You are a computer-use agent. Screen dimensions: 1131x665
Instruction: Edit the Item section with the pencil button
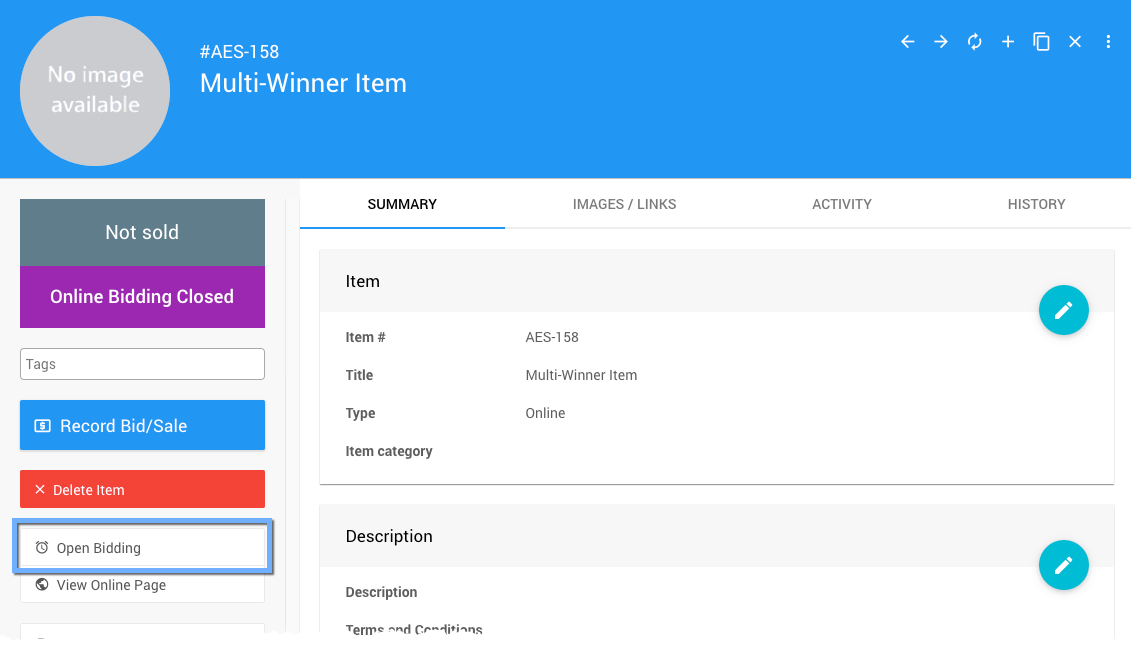pyautogui.click(x=1063, y=310)
